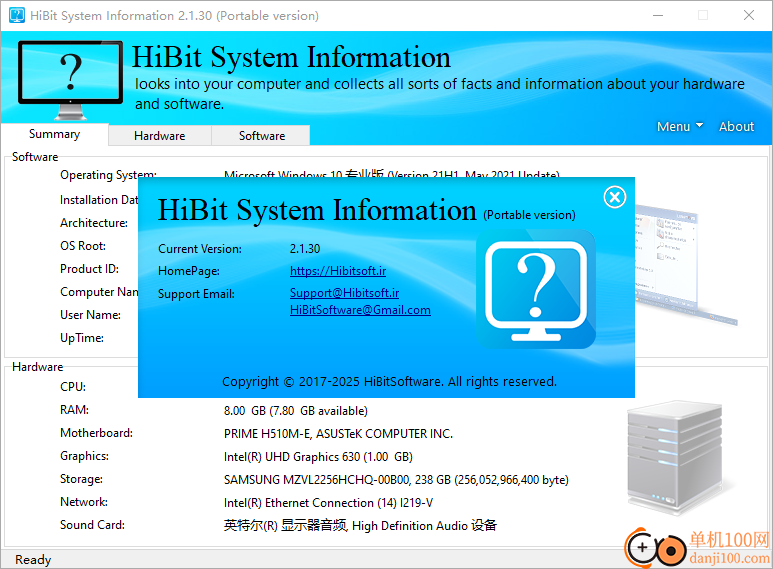Click the copyright notice in About dialog
Image resolution: width=773 pixels, height=569 pixels.
point(389,382)
